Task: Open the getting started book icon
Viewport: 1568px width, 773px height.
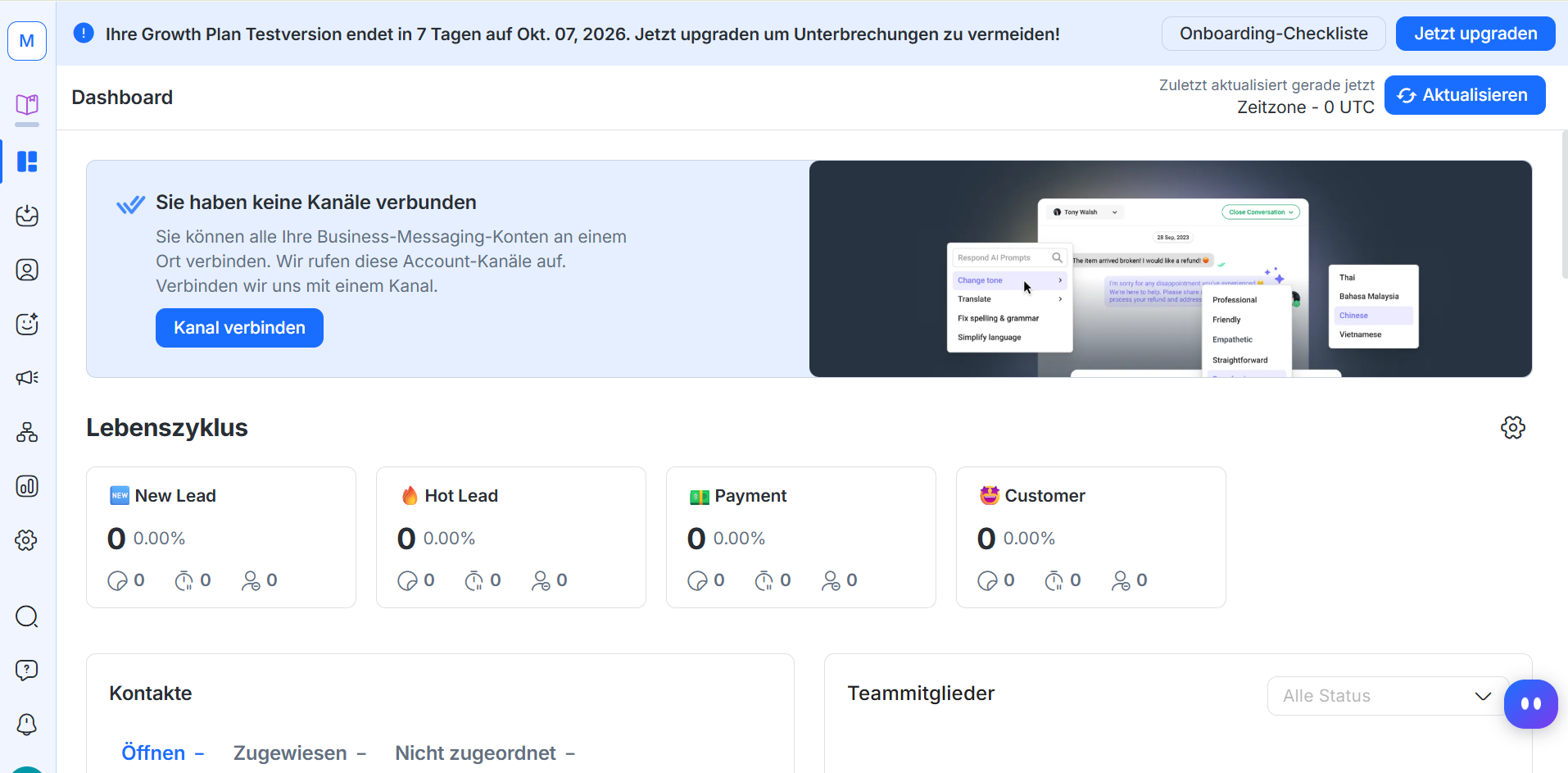Action: [27, 105]
